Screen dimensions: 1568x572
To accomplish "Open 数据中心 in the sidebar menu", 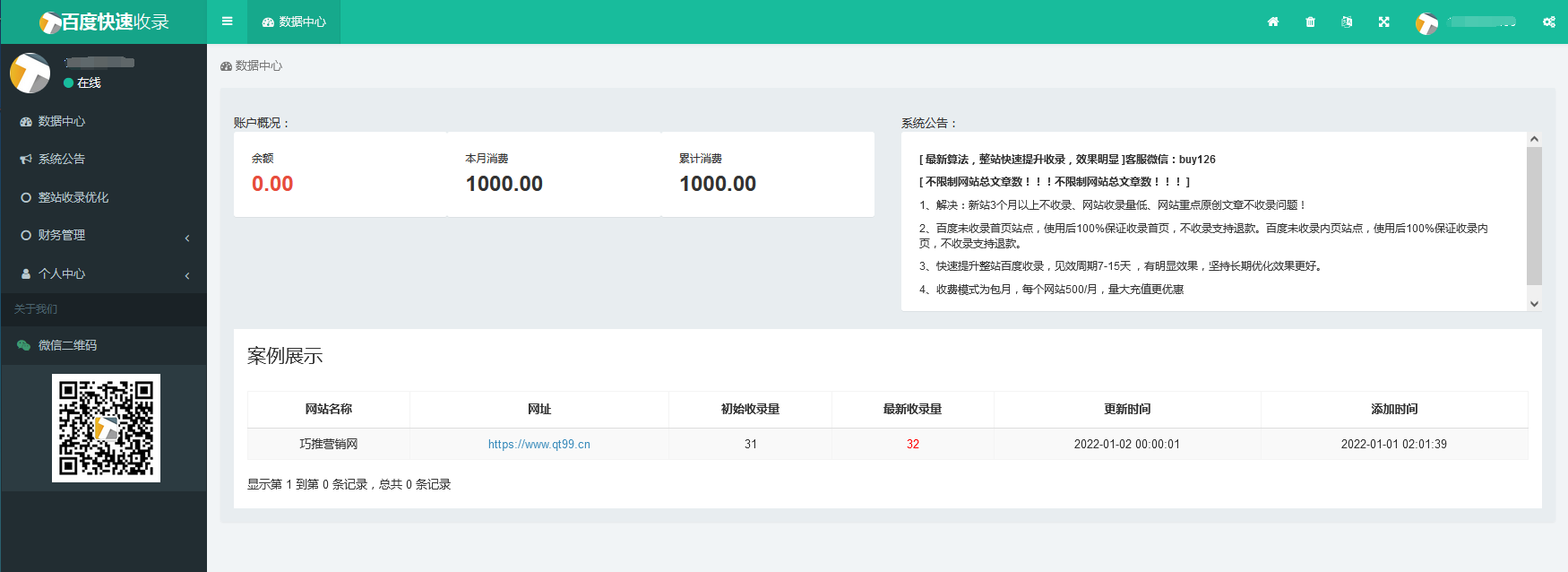I will tap(104, 121).
